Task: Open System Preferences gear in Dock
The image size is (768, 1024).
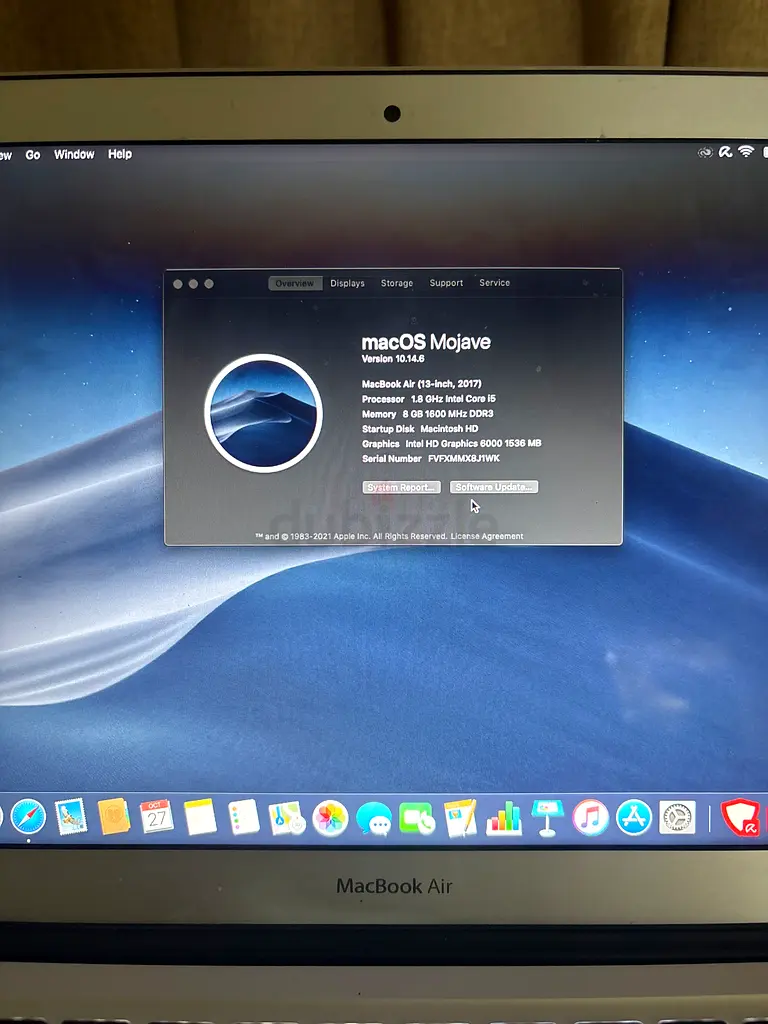Action: pos(677,817)
